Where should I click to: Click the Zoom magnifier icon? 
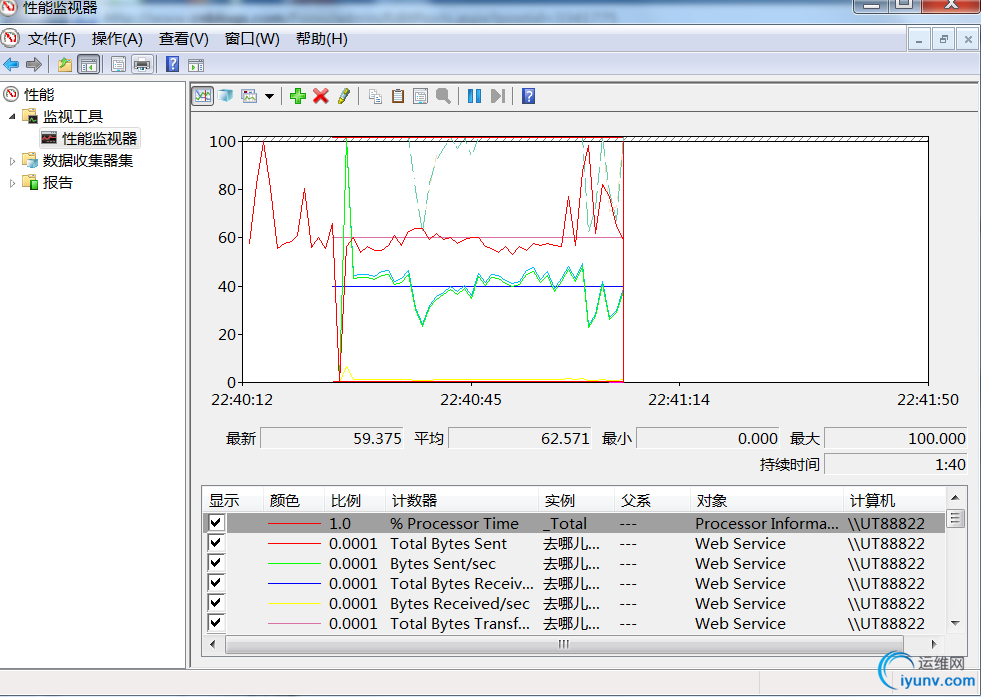pyautogui.click(x=443, y=96)
